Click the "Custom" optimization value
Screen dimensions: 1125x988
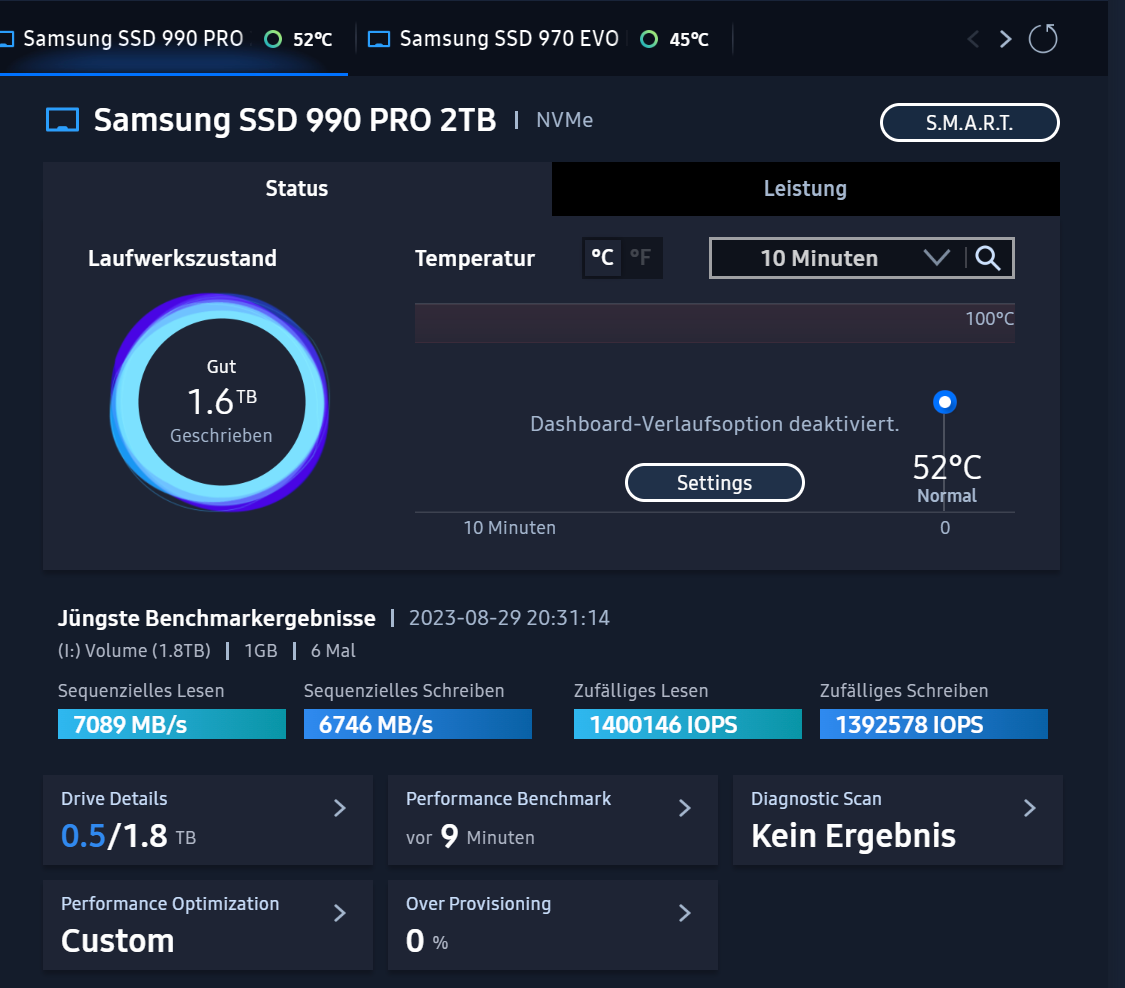118,941
